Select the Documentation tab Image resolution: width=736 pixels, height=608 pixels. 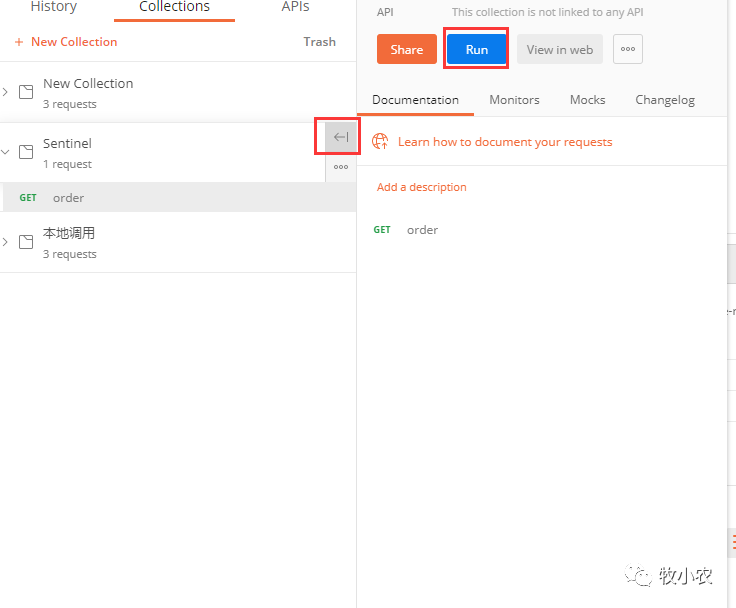point(415,100)
